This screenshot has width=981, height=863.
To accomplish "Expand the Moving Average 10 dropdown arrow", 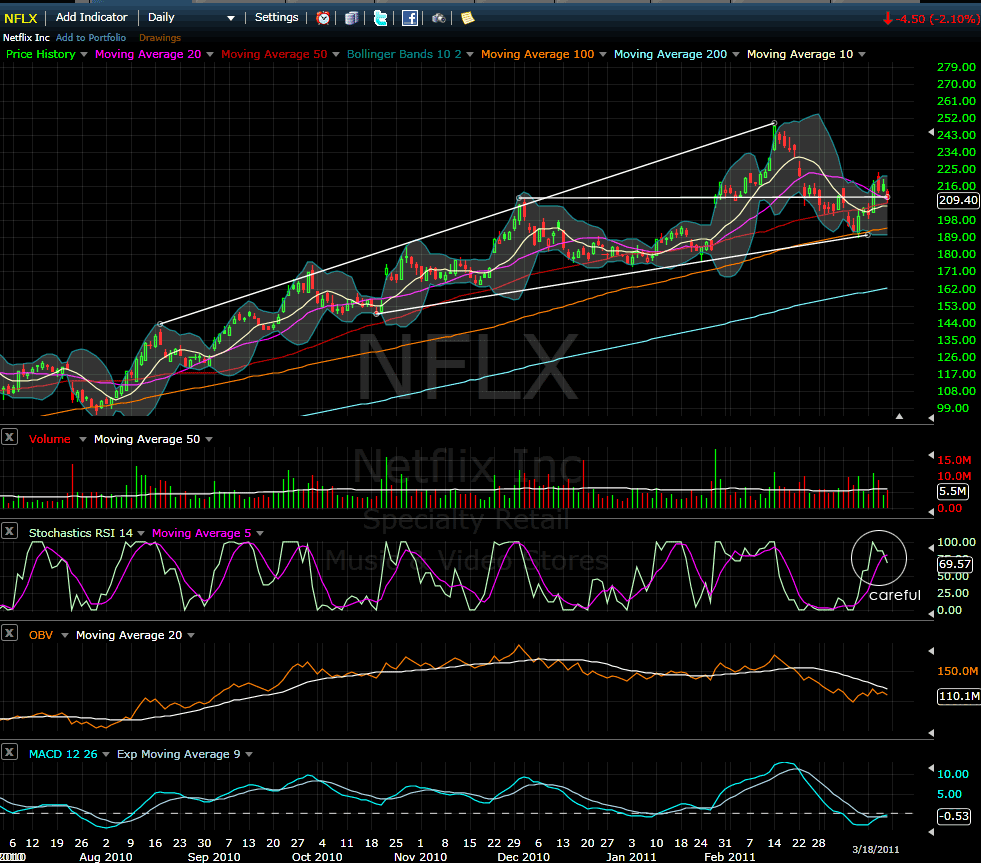I will (862, 54).
